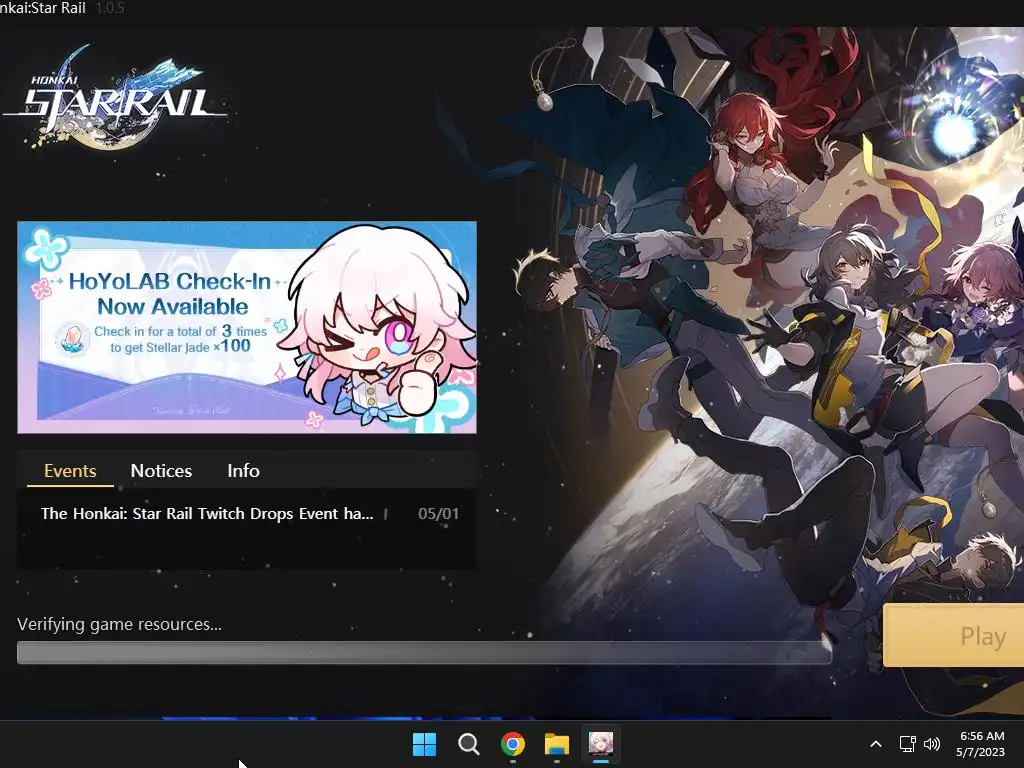Open the volume control tray icon
The width and height of the screenshot is (1024, 768).
932,744
